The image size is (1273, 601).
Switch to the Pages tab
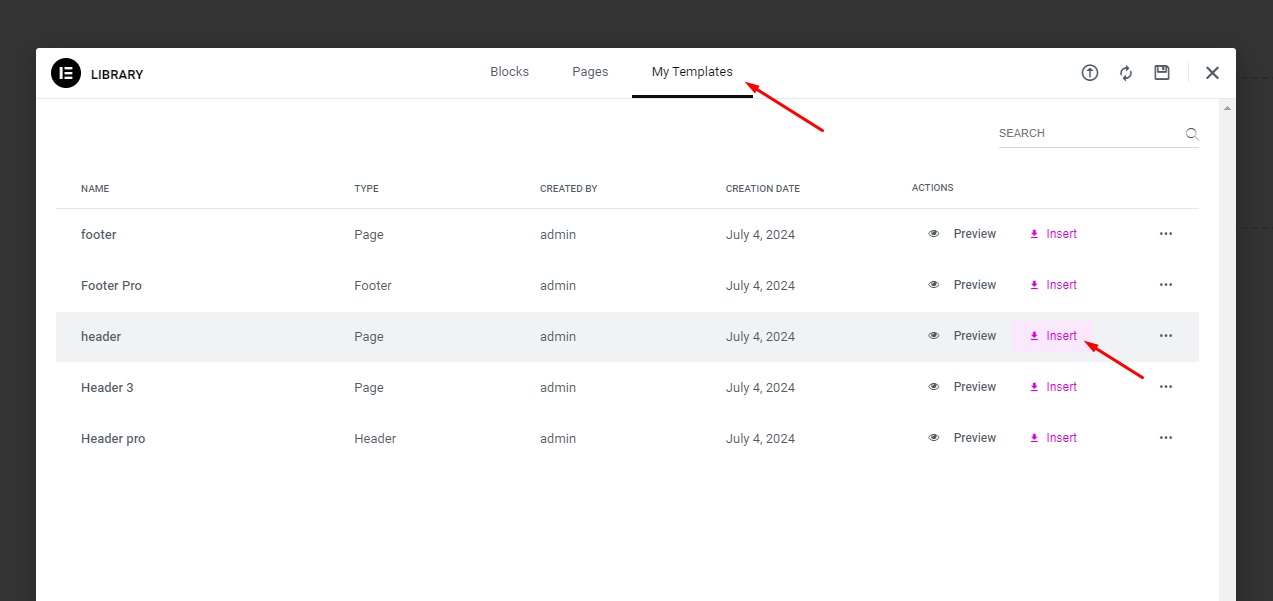[590, 72]
